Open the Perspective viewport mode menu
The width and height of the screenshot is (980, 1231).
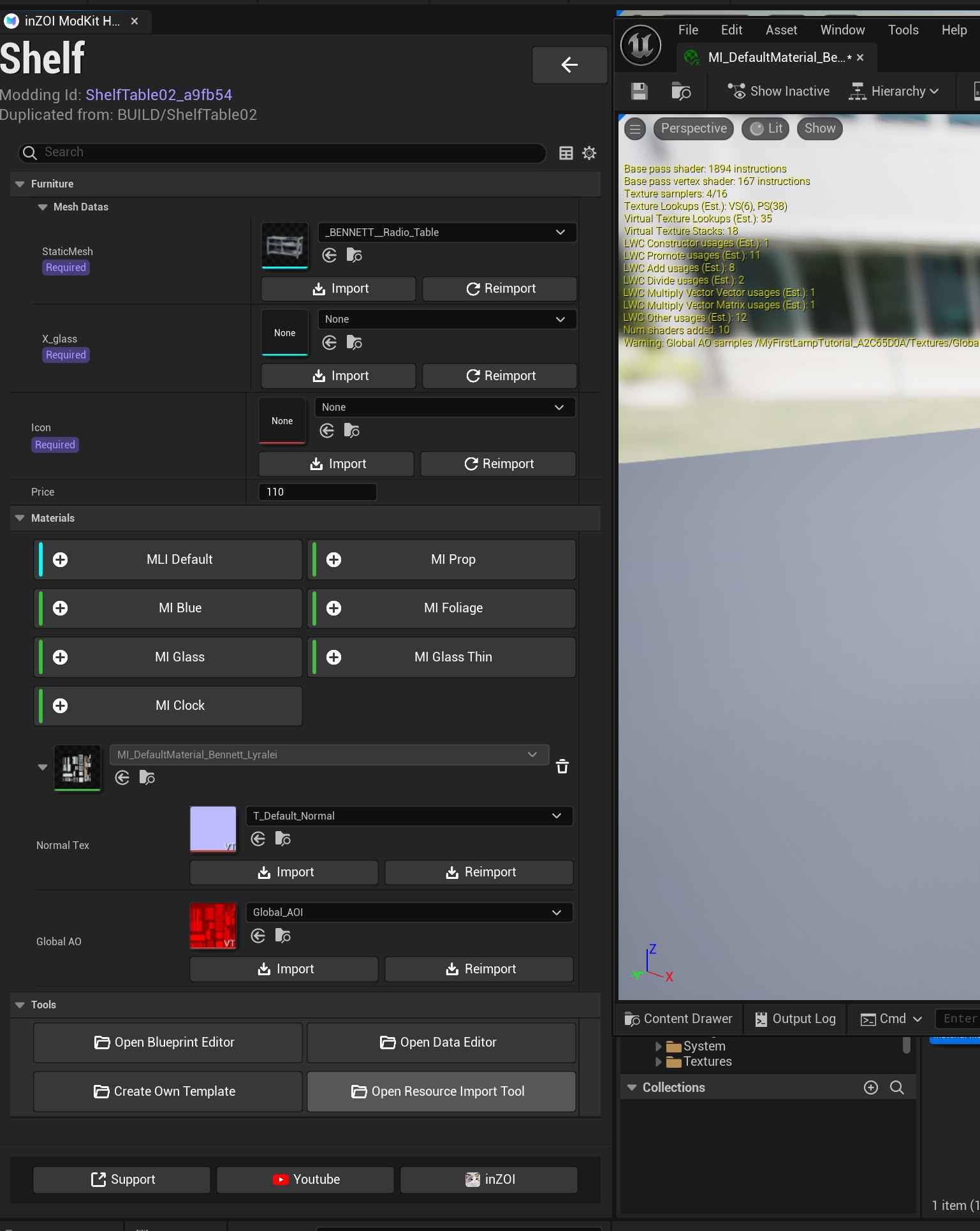point(694,129)
